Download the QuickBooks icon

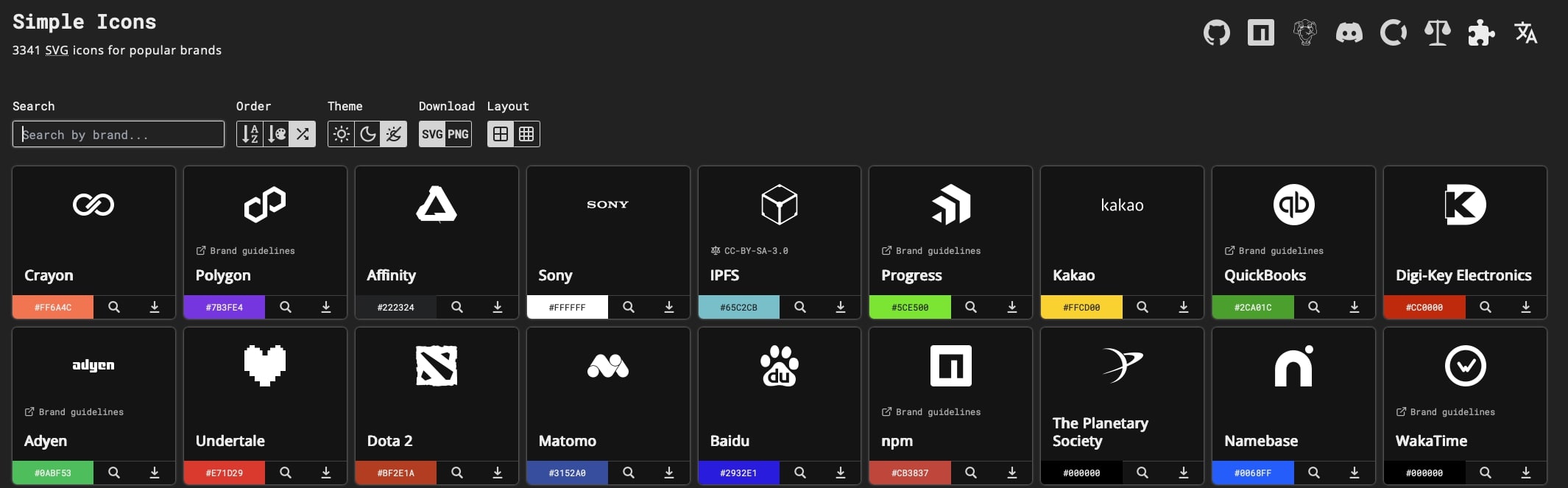(x=1355, y=307)
